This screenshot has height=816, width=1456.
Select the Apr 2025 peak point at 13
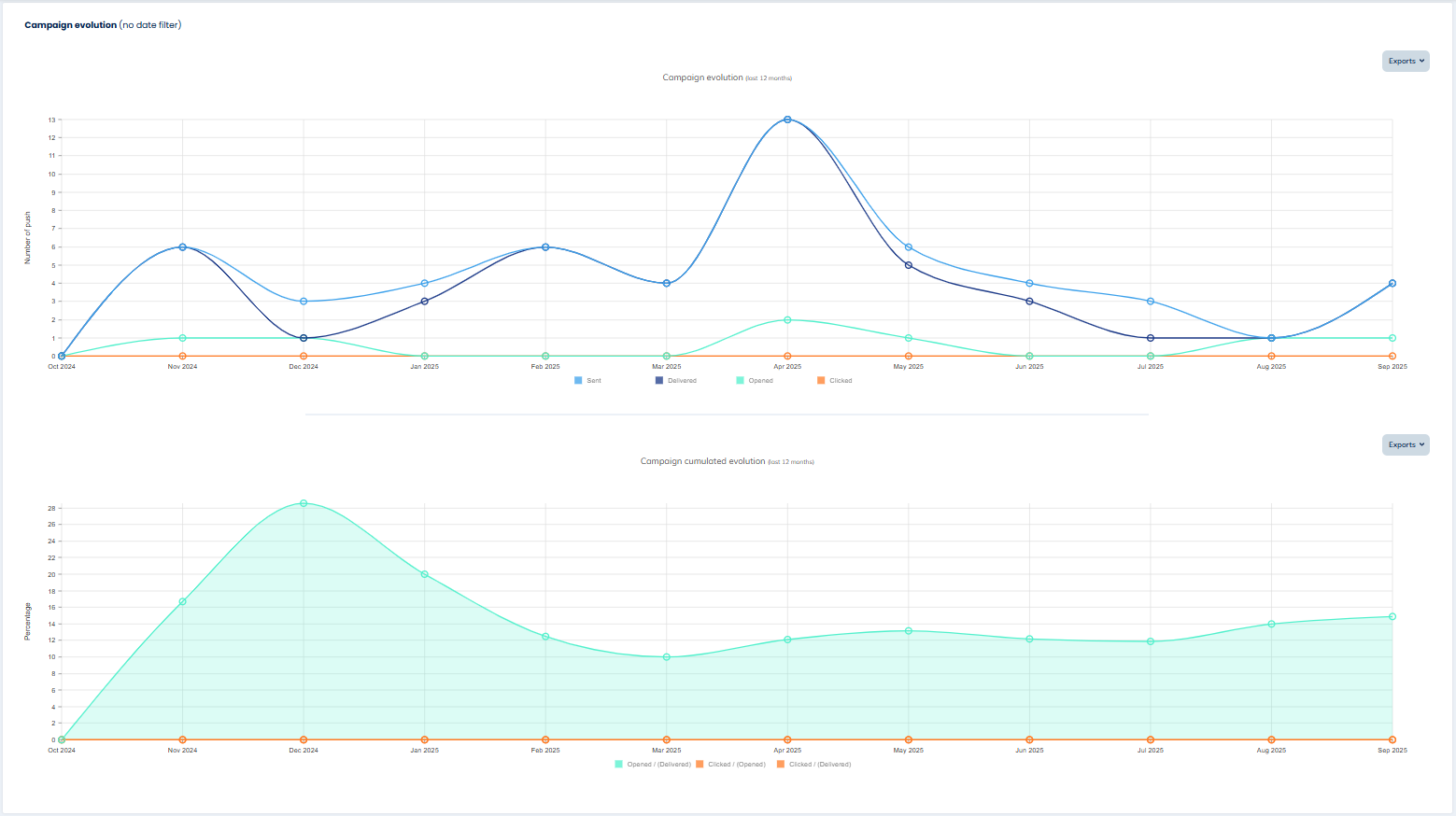(x=787, y=120)
